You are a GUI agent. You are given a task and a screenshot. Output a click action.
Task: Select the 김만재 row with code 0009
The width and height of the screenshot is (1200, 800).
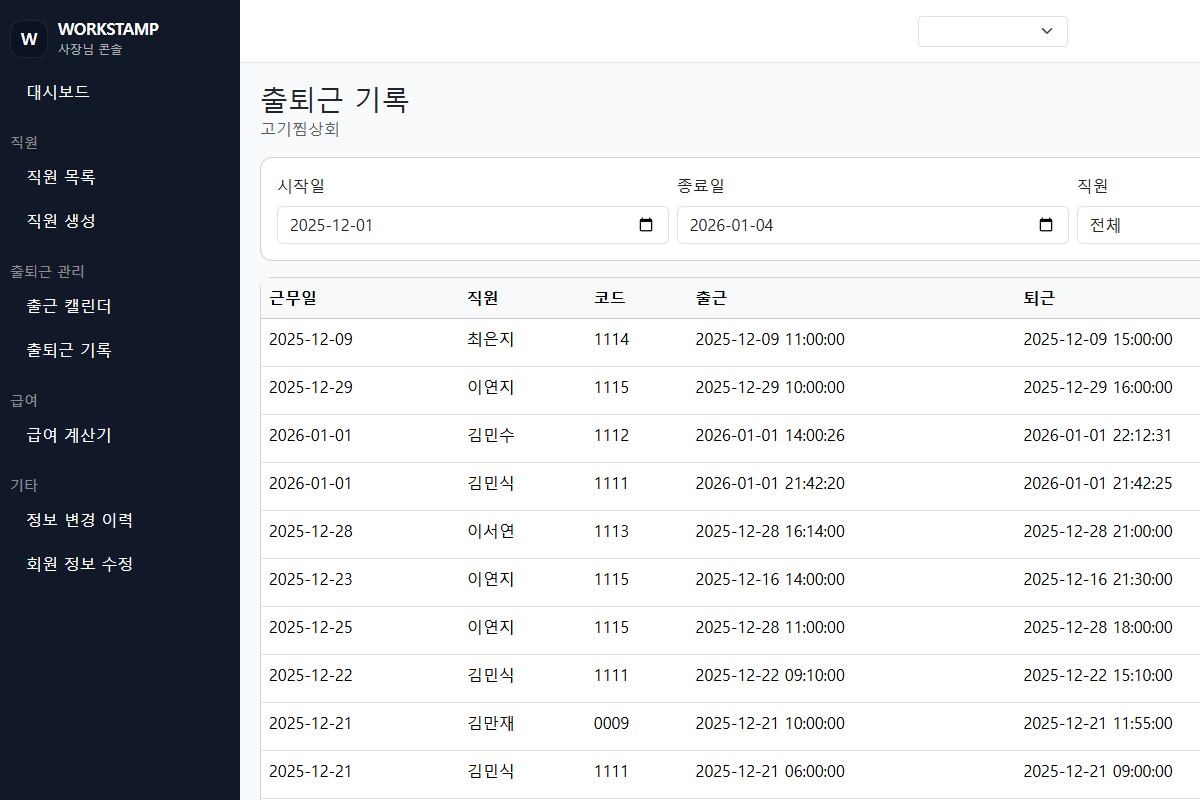pyautogui.click(x=490, y=723)
